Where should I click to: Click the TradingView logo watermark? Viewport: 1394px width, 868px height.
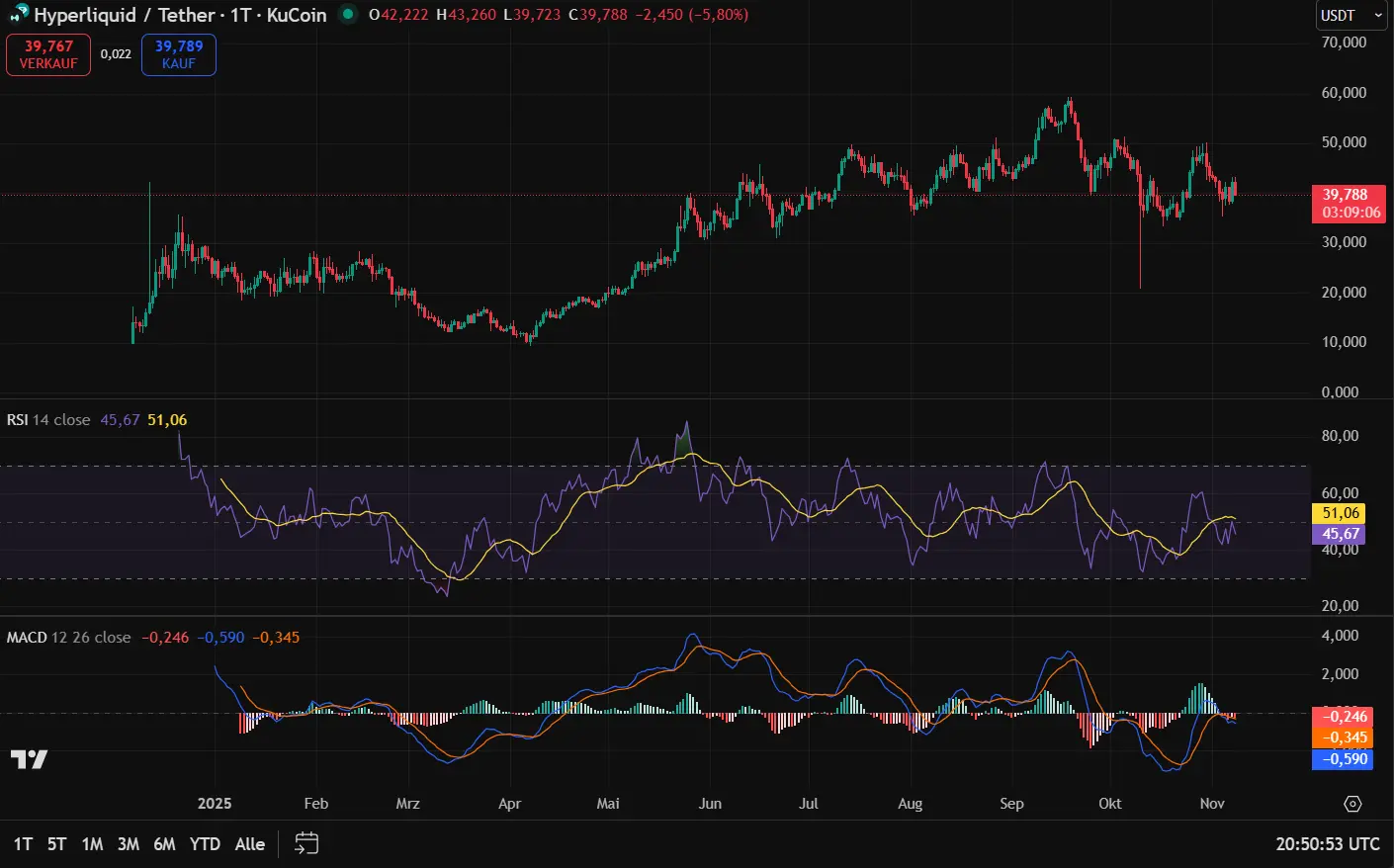coord(30,759)
